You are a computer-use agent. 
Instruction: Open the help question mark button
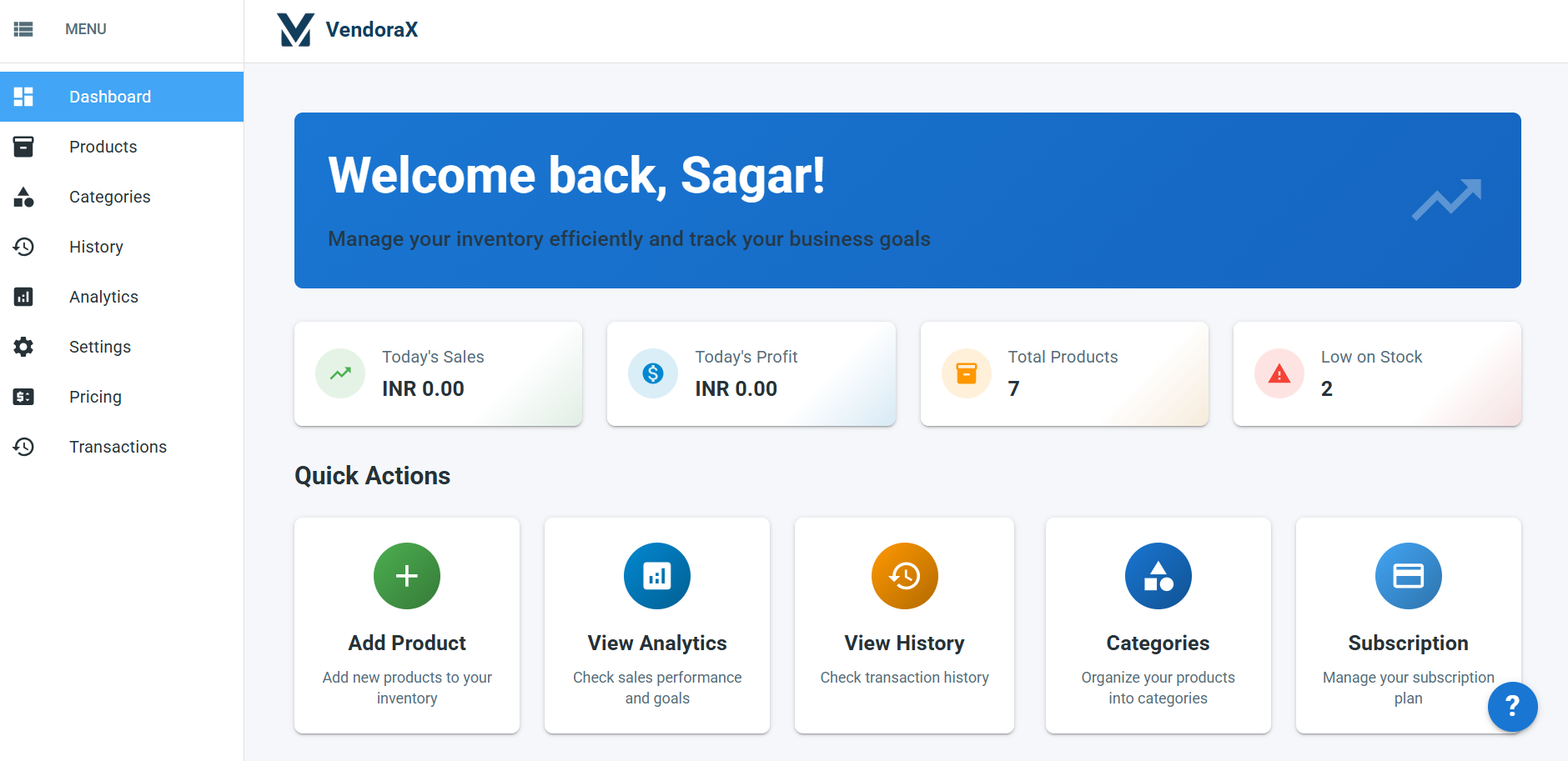pos(1511,706)
